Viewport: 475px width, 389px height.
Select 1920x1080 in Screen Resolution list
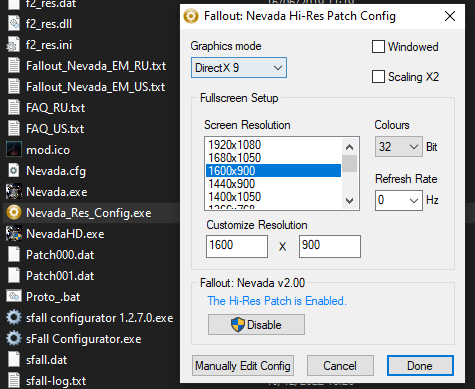click(273, 145)
